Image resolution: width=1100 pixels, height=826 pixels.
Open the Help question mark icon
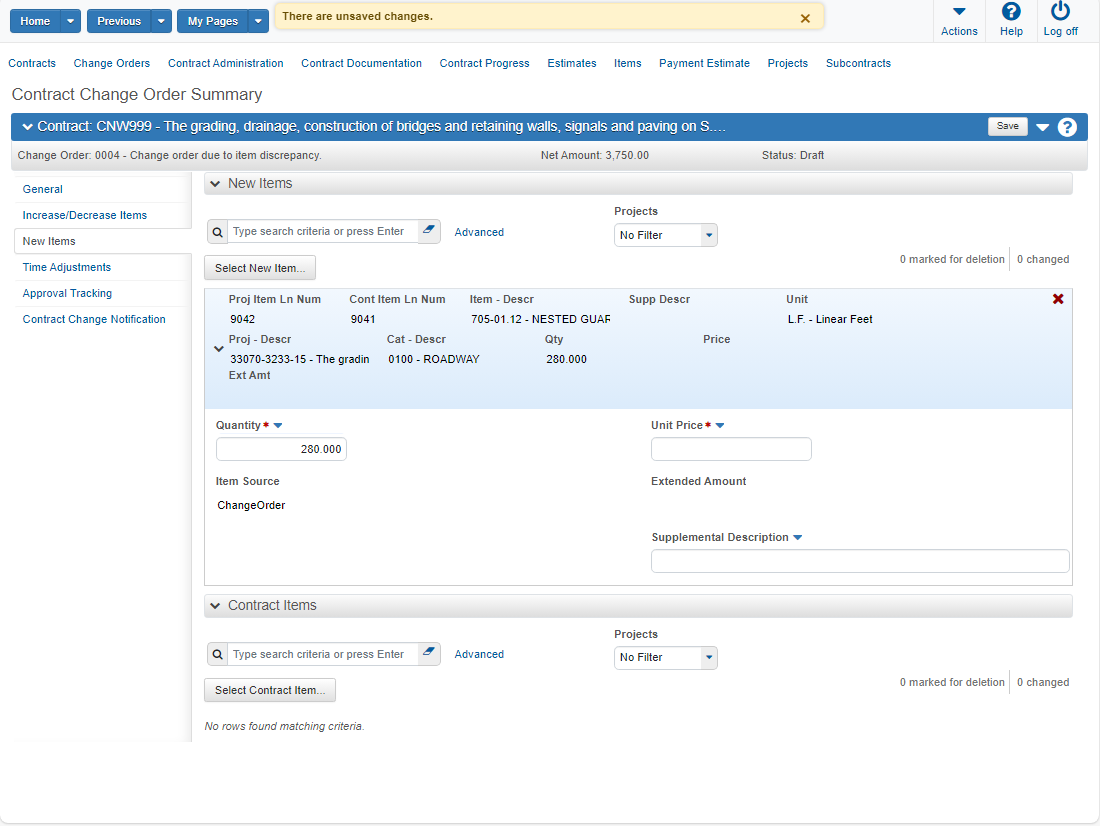point(1011,11)
